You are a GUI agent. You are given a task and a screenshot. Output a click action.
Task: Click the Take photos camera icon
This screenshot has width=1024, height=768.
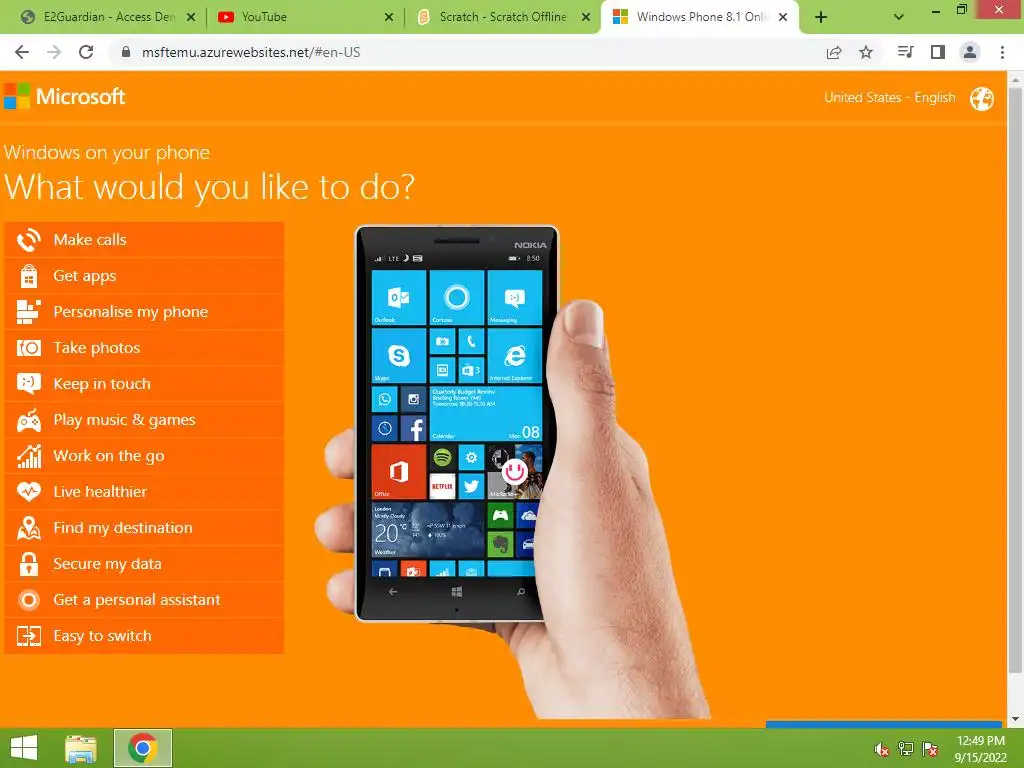click(29, 348)
